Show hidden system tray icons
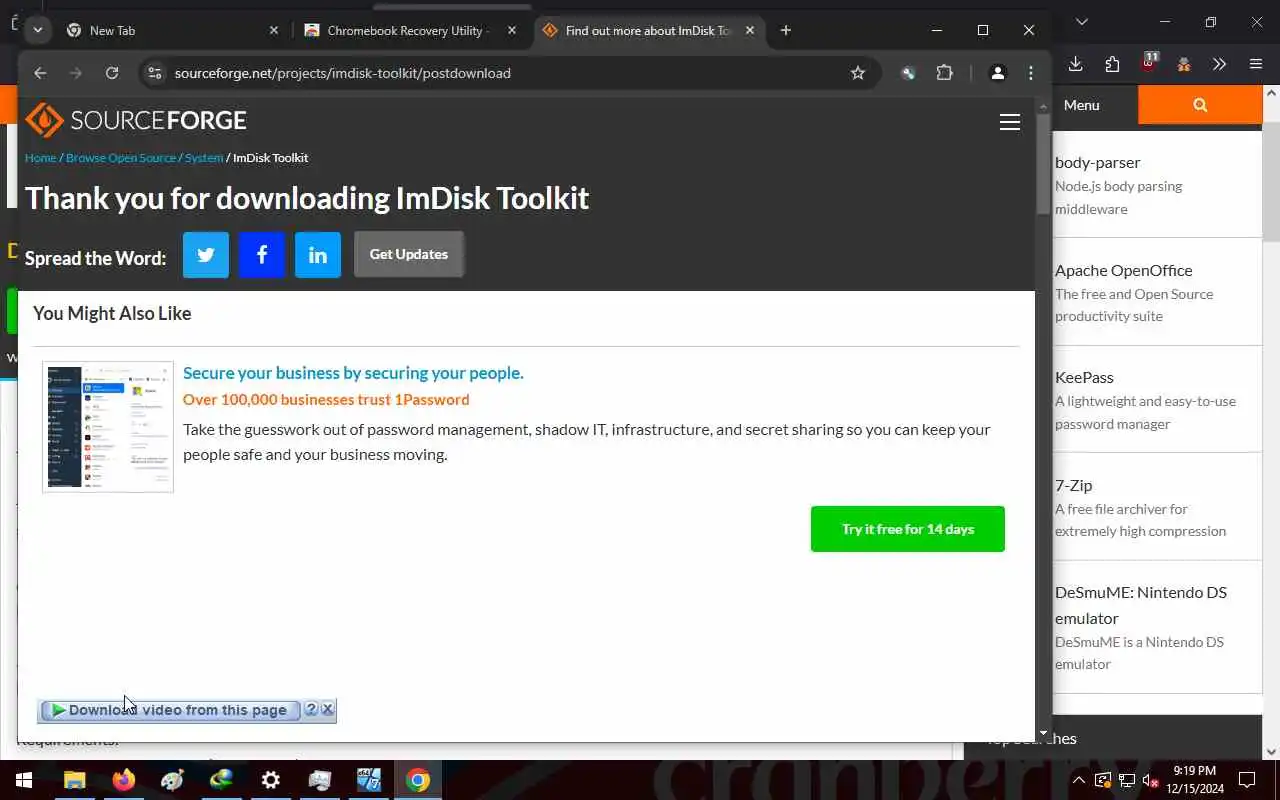Screen dimensions: 1280x800 (x=1079, y=780)
